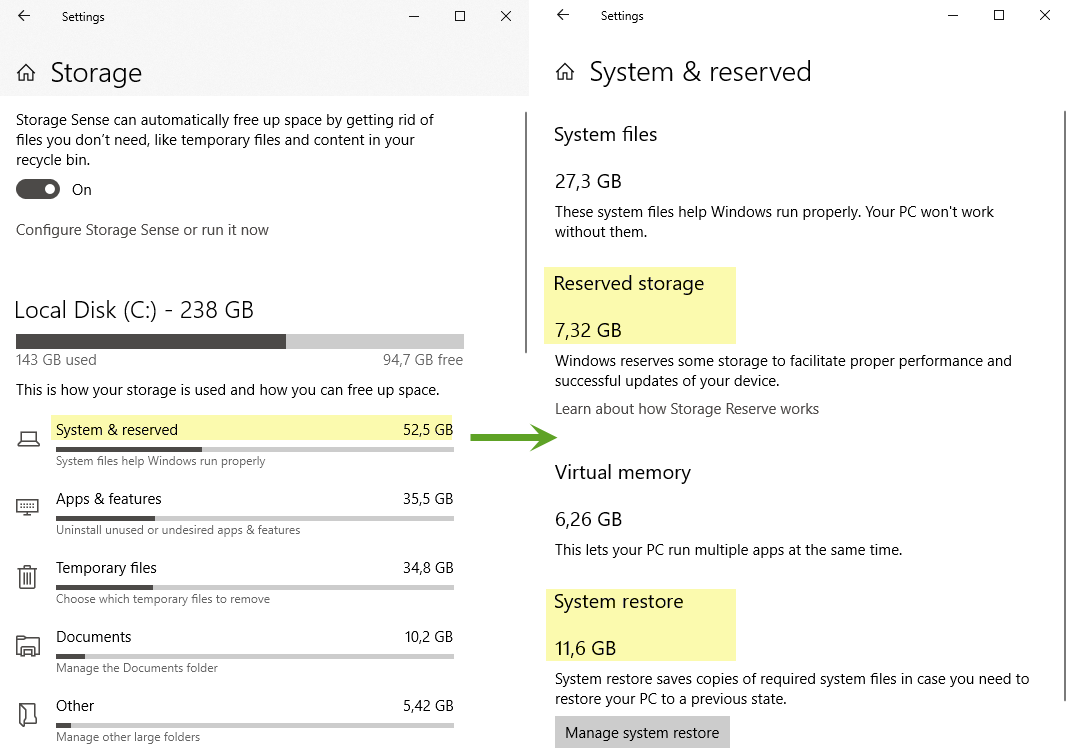Turn off the Storage Sense toggle
1066x748 pixels.
point(38,190)
